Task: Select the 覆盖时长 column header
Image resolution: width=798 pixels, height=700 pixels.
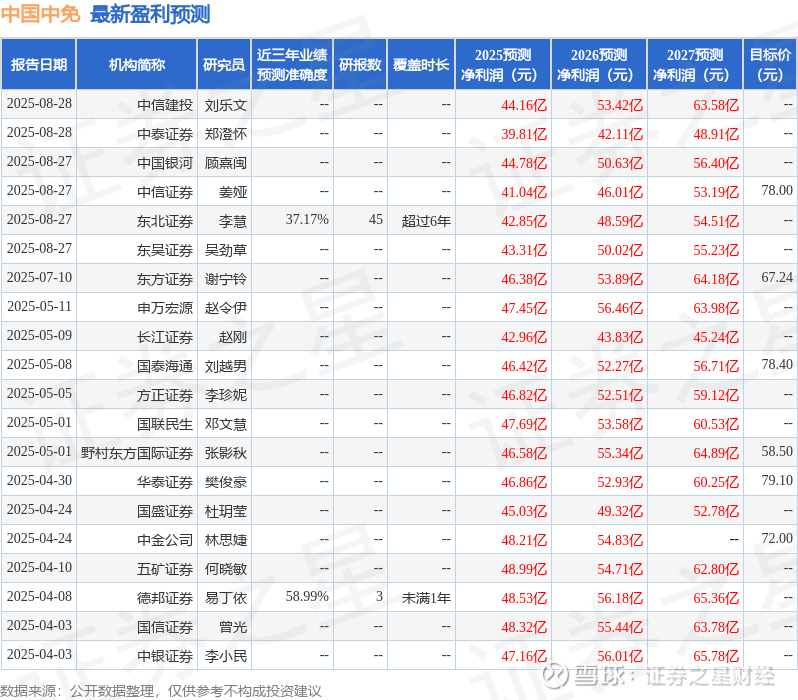Action: pos(421,65)
